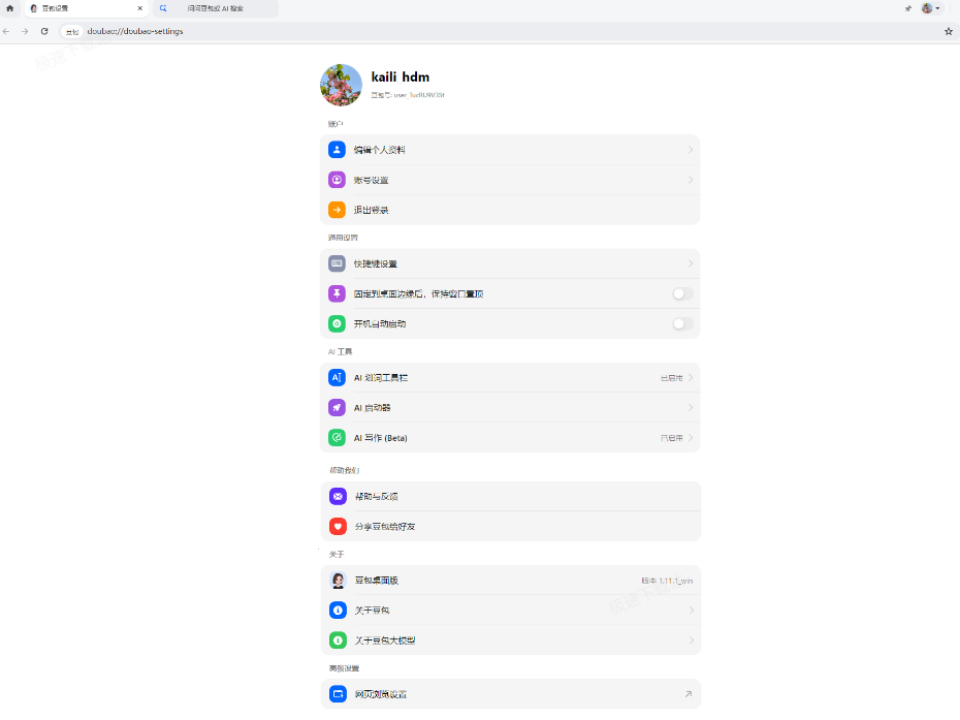This screenshot has height=720, width=960.
Task: Click the 关于豆包大模型 label
Action: pos(385,640)
